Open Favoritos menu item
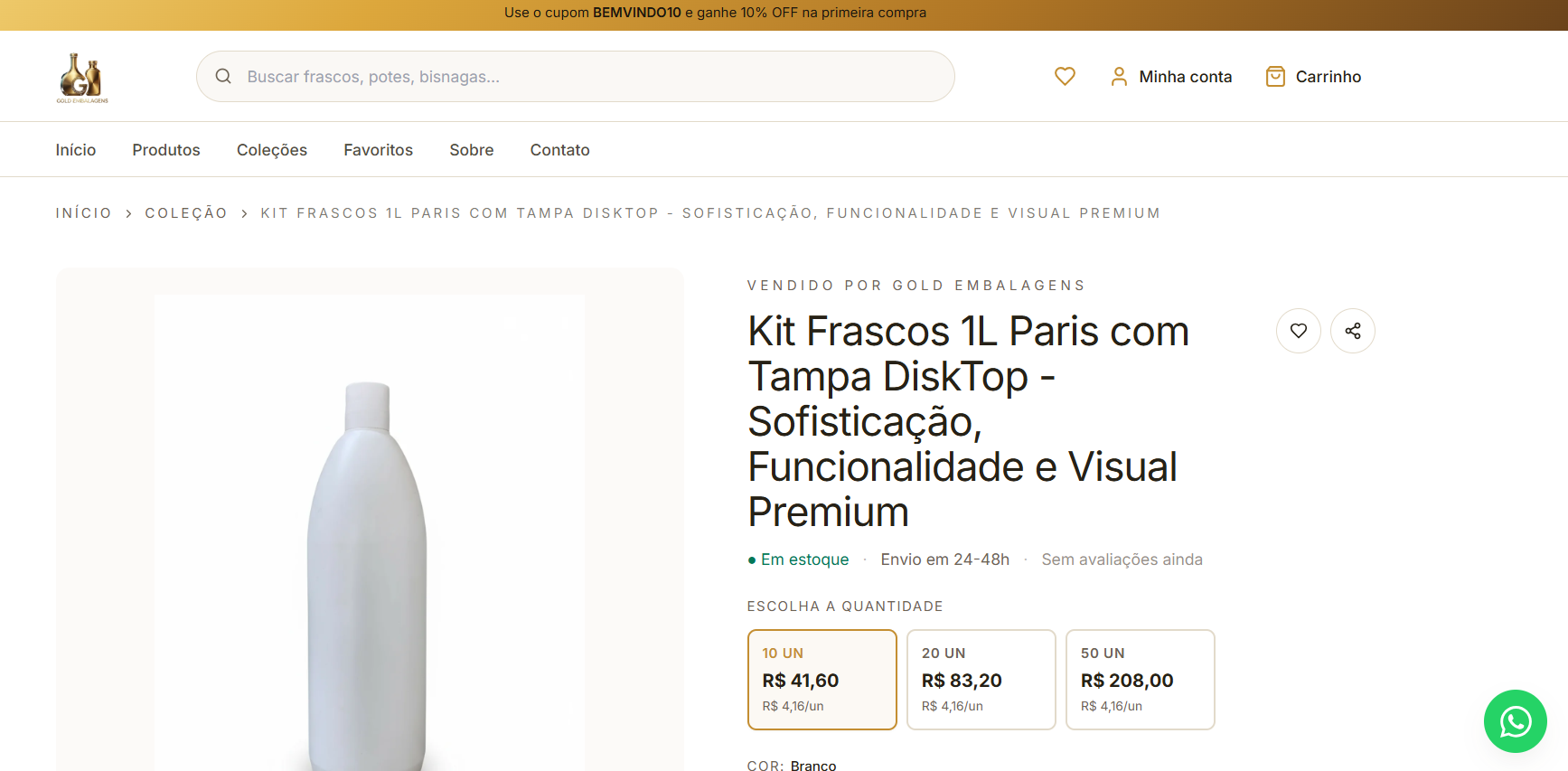The height and width of the screenshot is (771, 1568). pyautogui.click(x=378, y=150)
